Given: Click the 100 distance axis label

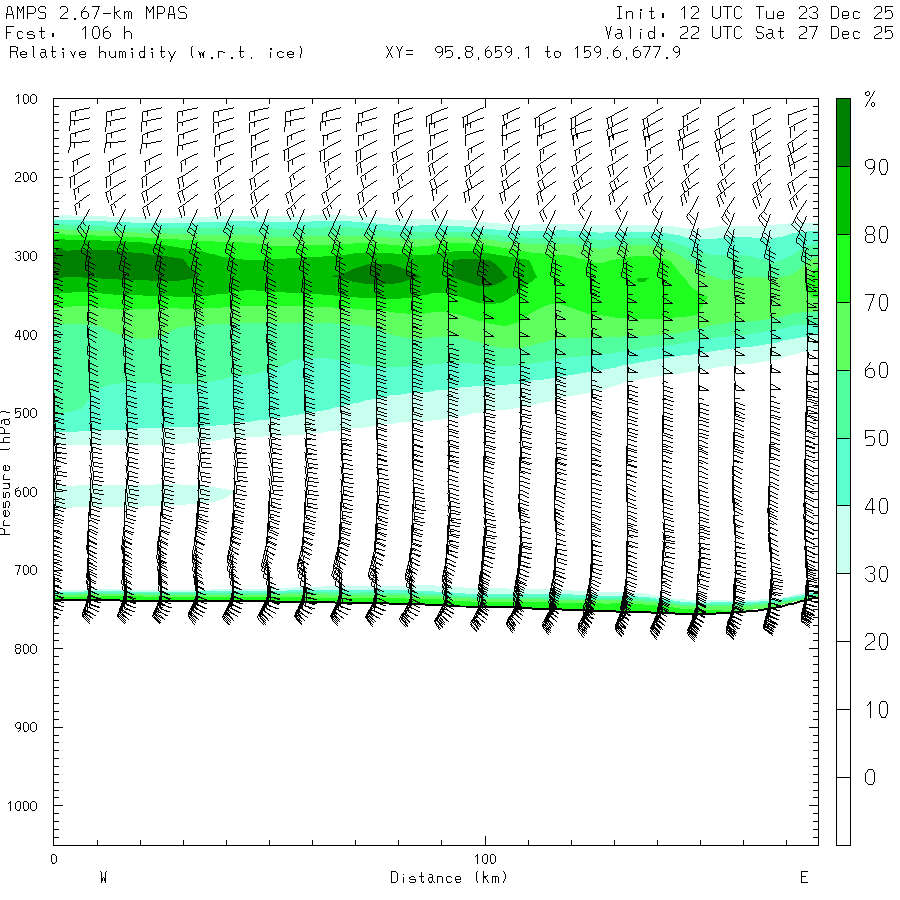Looking at the screenshot, I should tap(486, 859).
